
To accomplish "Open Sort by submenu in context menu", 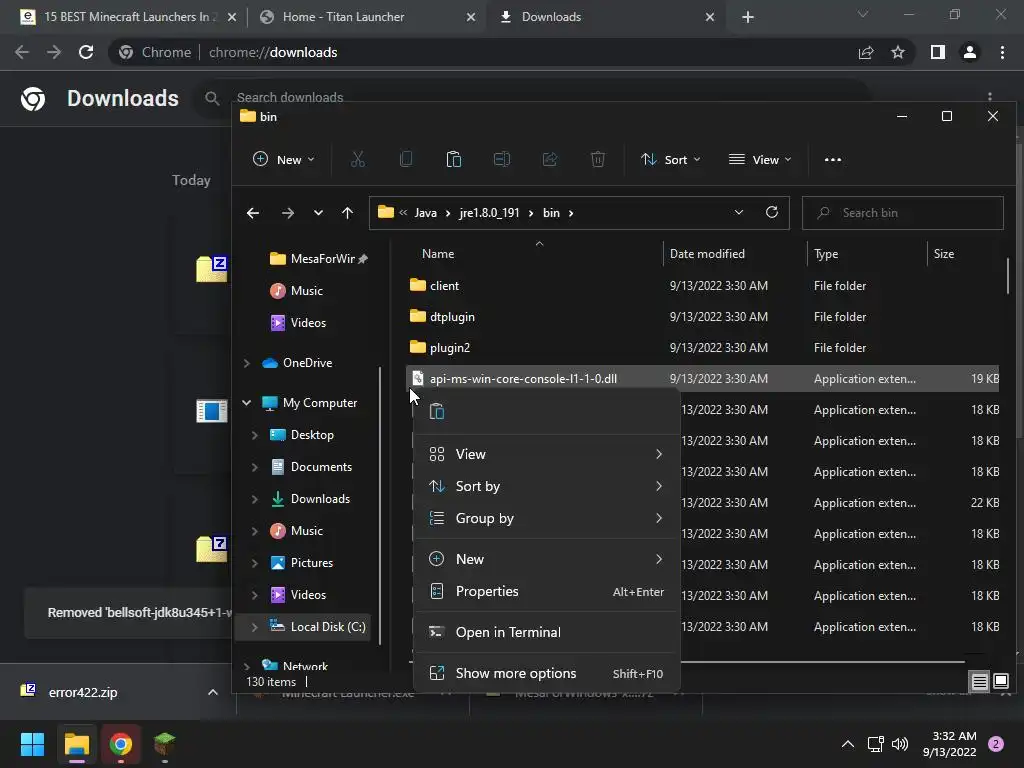I will pos(546,486).
